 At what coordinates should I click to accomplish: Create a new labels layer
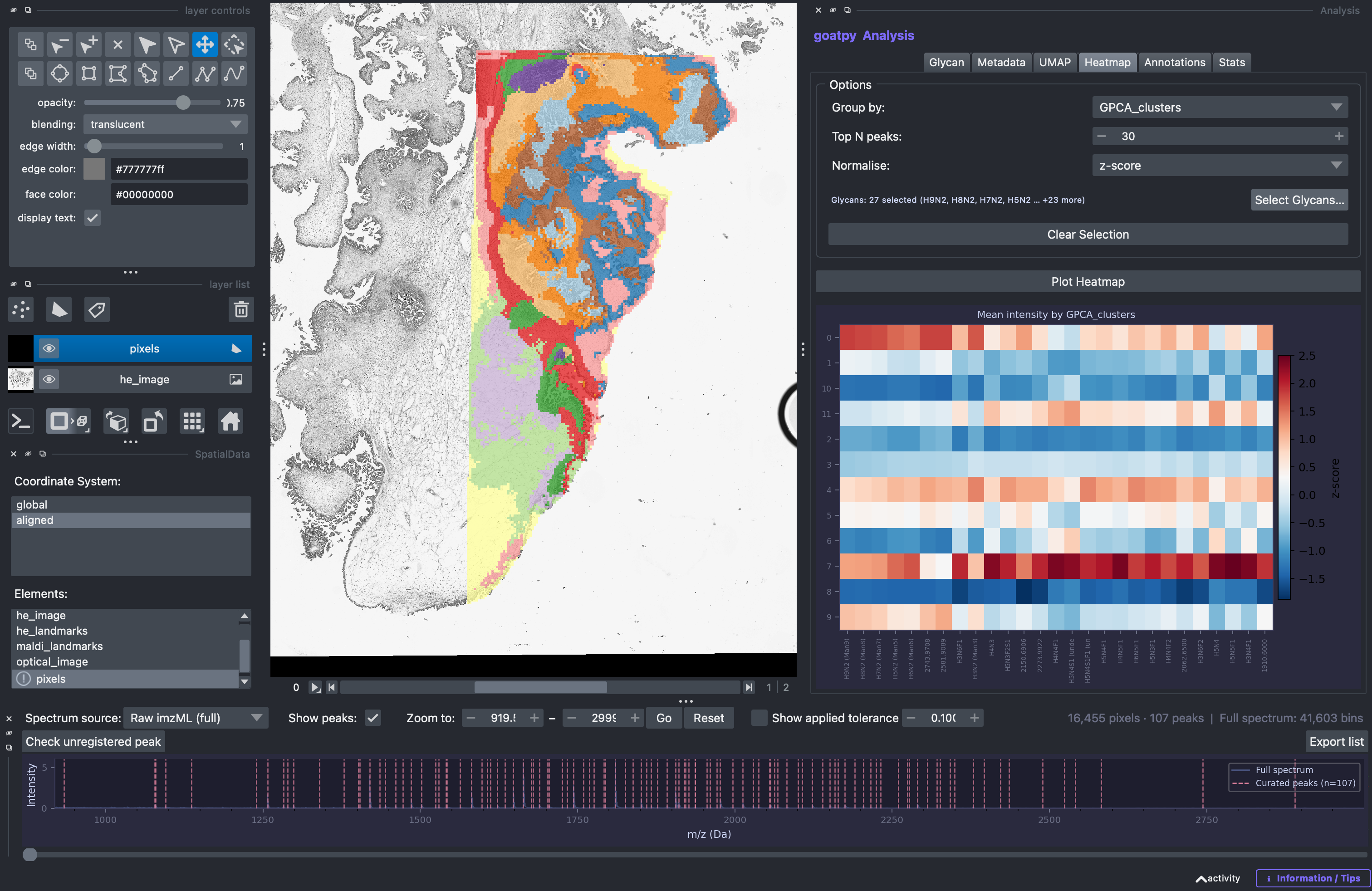click(x=97, y=309)
